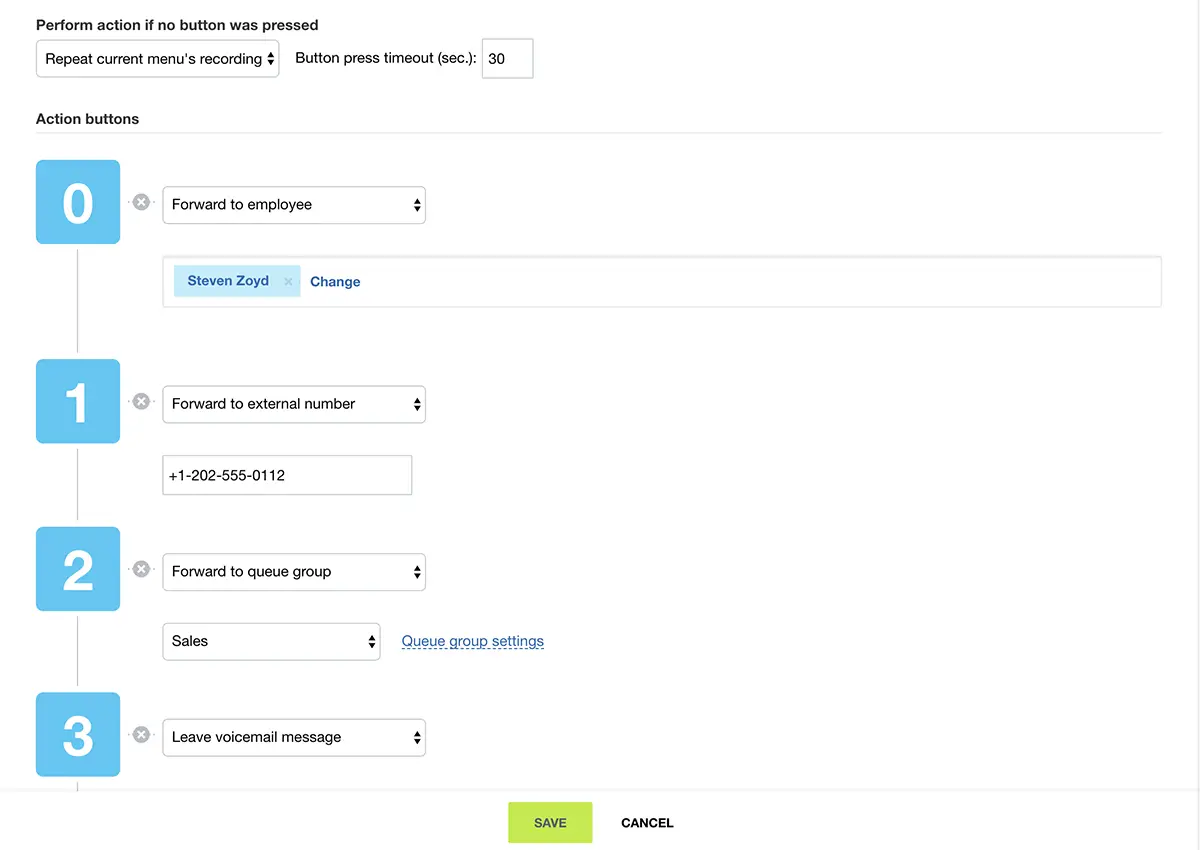Click the blue number 0 button tile
The height and width of the screenshot is (850, 1200).
[78, 202]
